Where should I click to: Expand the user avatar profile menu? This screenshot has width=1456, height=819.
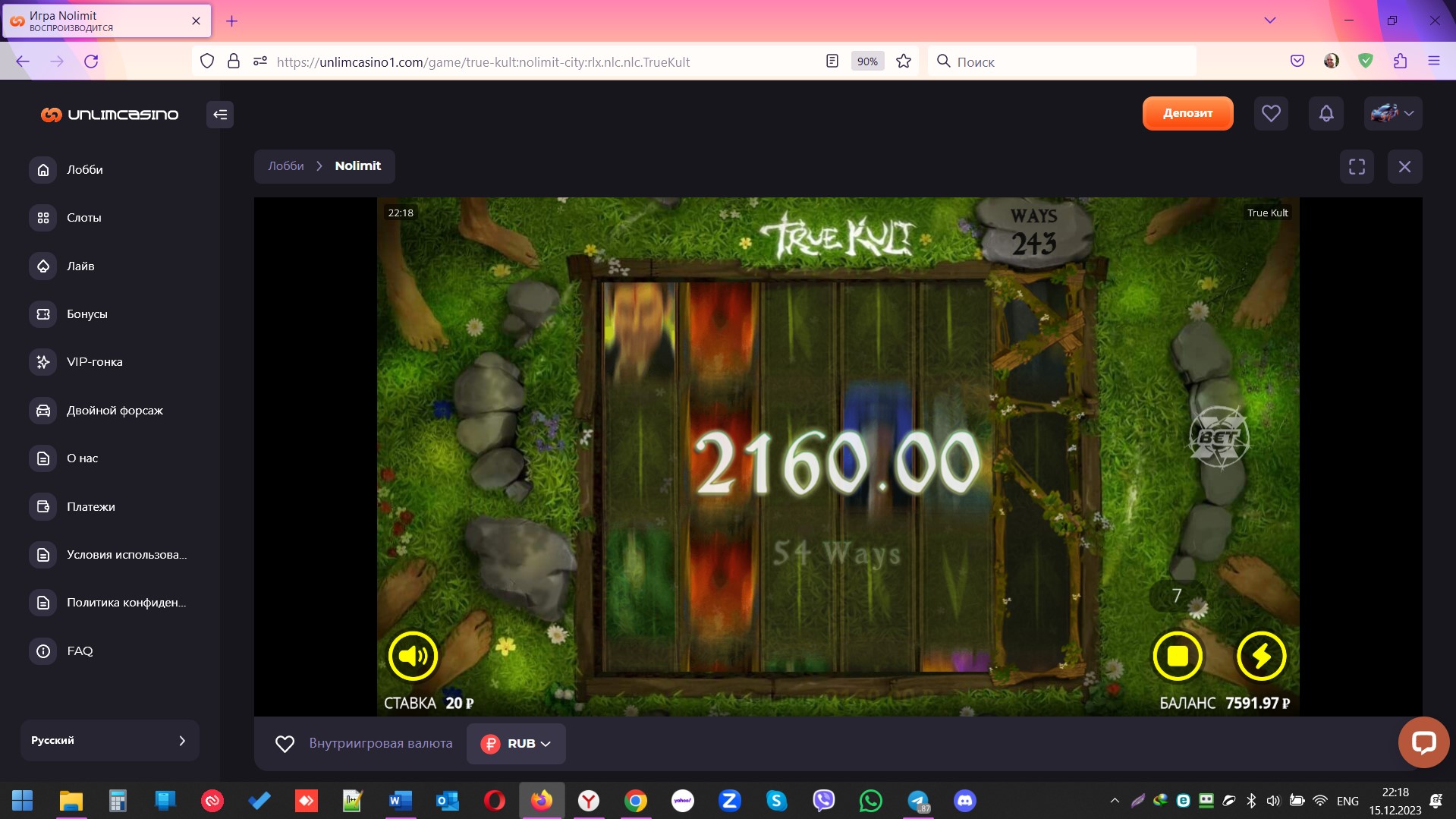click(1393, 113)
